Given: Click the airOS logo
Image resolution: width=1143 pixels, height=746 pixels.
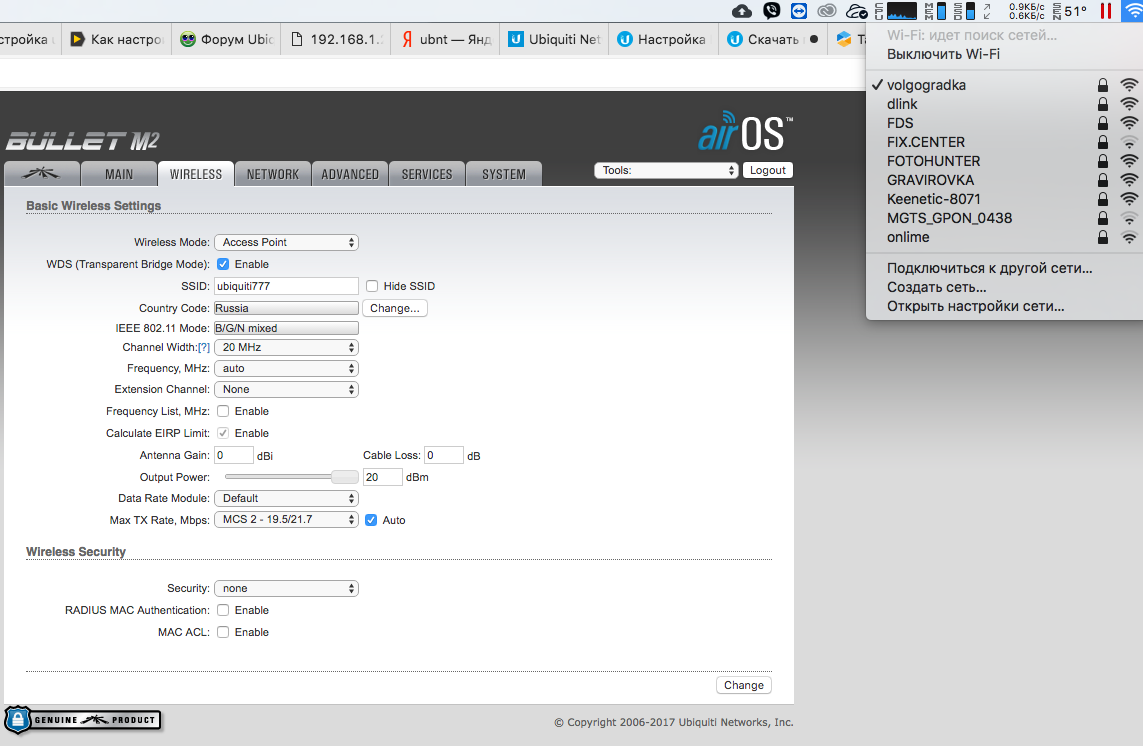Looking at the screenshot, I should 745,131.
